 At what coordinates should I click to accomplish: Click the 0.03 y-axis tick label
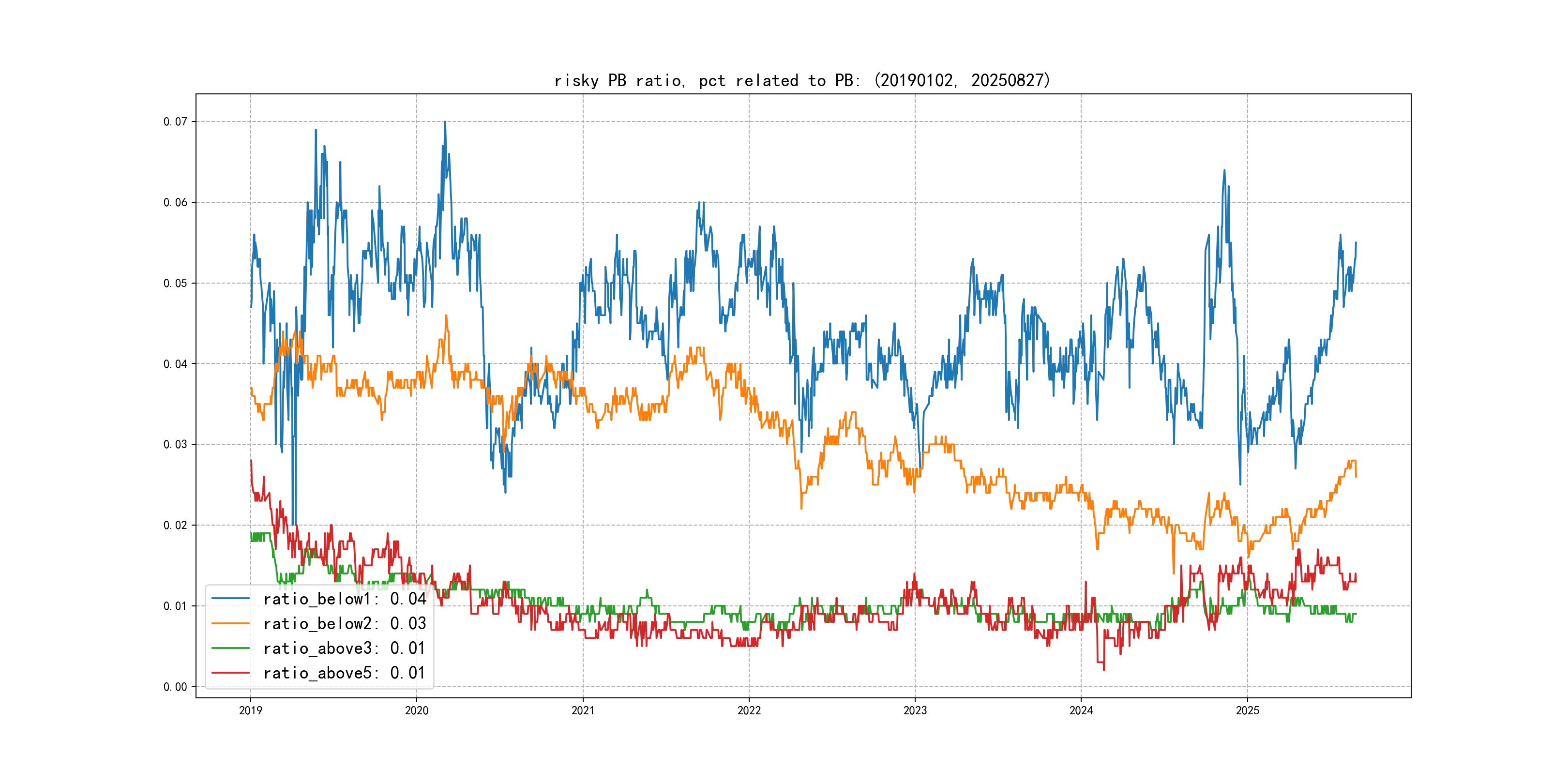(x=175, y=444)
